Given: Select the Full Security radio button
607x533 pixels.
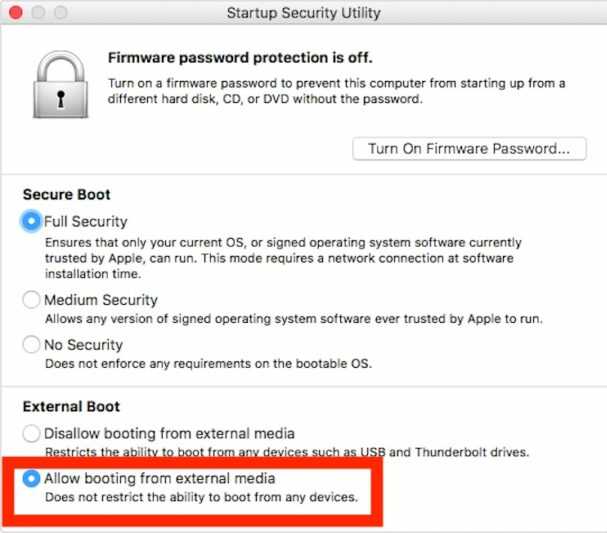Looking at the screenshot, I should point(31,222).
